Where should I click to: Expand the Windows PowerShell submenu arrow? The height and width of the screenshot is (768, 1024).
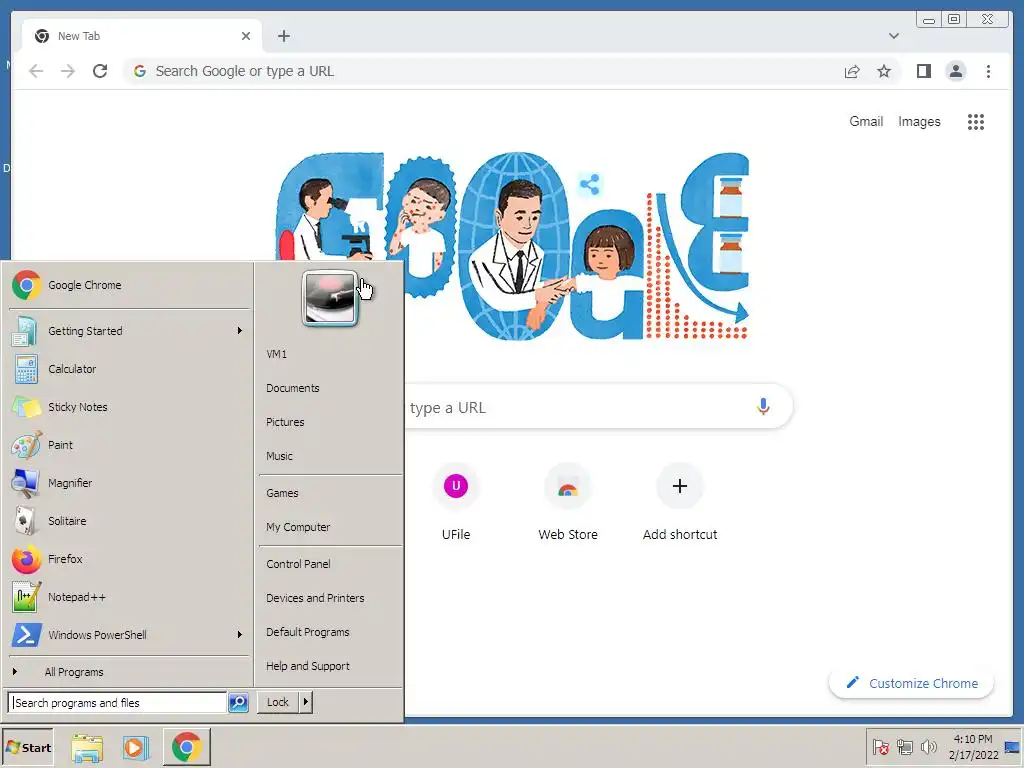[x=240, y=635]
